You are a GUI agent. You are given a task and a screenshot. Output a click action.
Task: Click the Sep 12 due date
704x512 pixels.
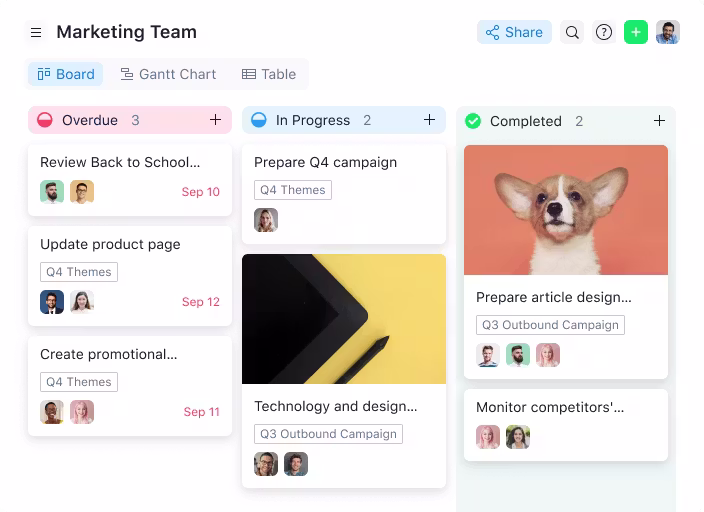201,302
